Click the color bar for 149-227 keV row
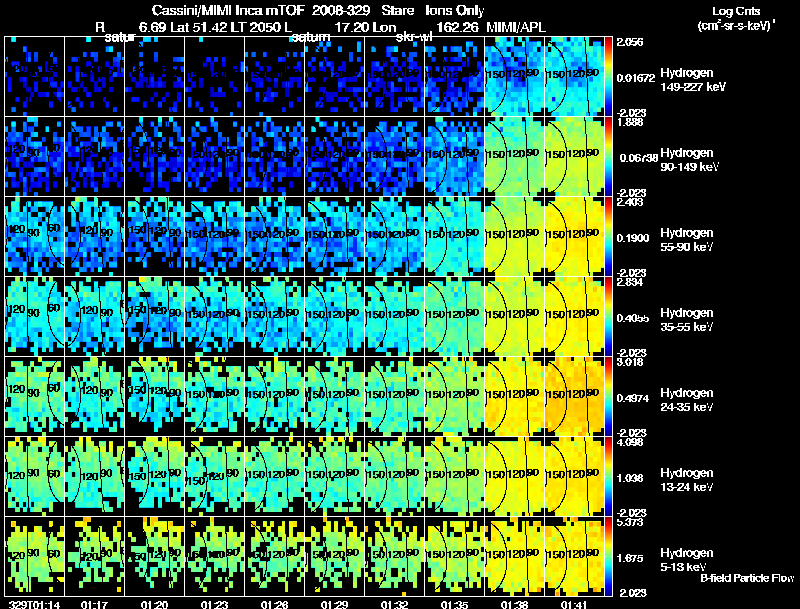This screenshot has height=609, width=800. point(608,77)
